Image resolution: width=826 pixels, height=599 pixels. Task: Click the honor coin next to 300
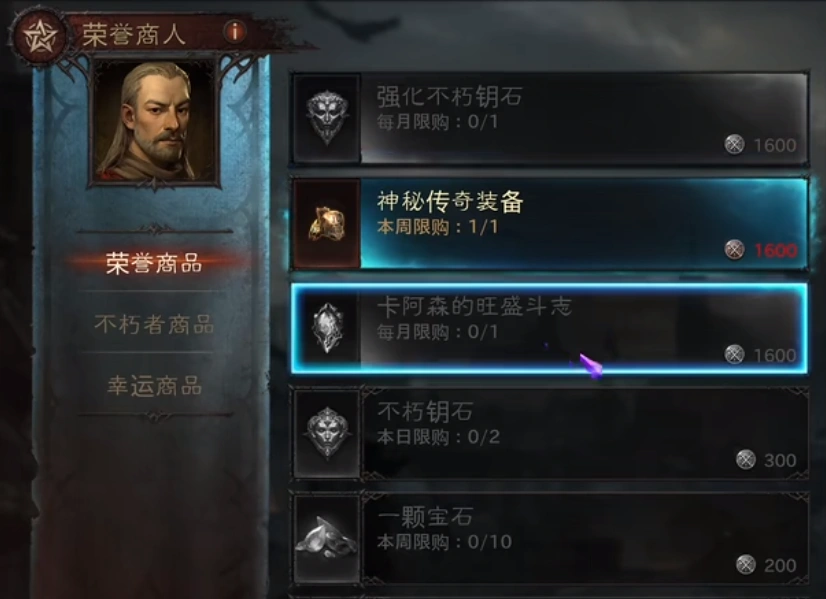[x=745, y=459]
